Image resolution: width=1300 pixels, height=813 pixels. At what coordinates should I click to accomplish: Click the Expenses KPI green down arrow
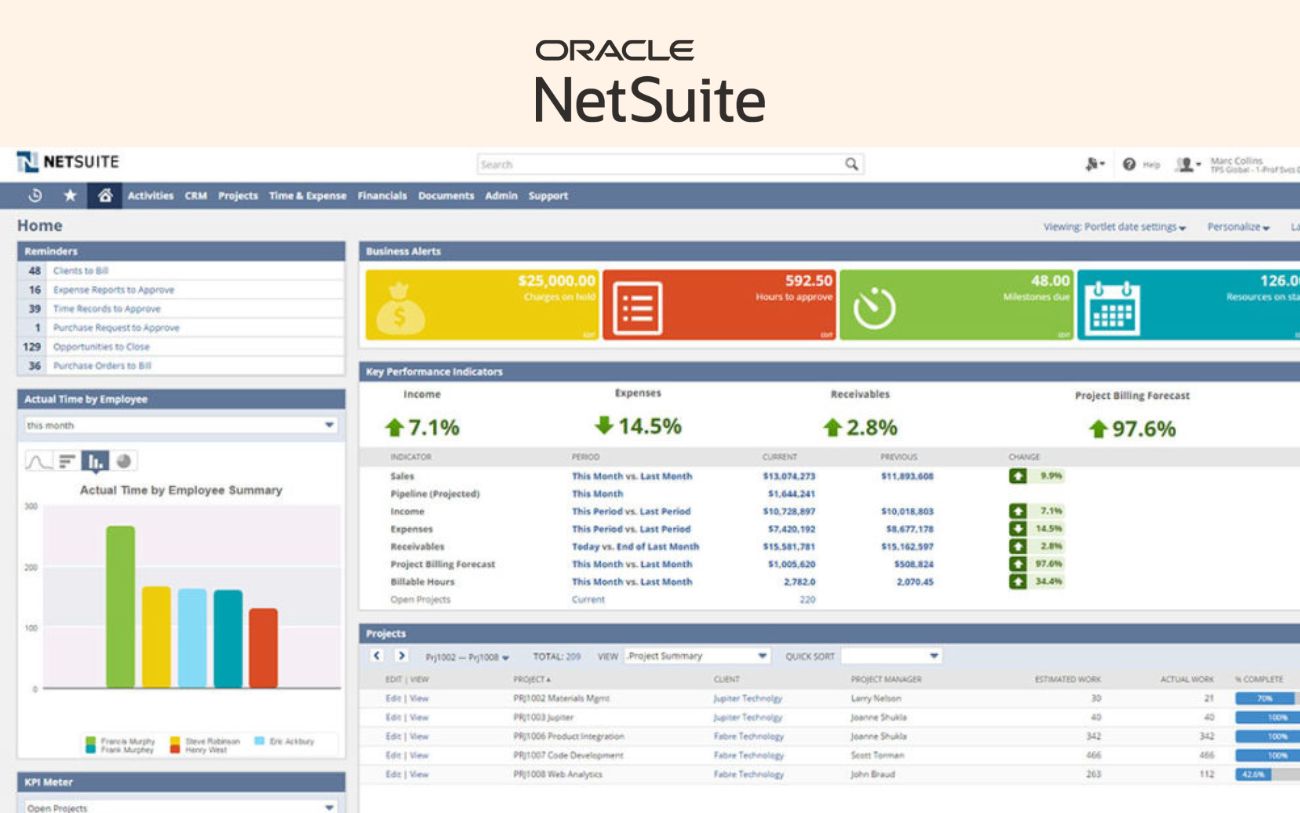[603, 425]
